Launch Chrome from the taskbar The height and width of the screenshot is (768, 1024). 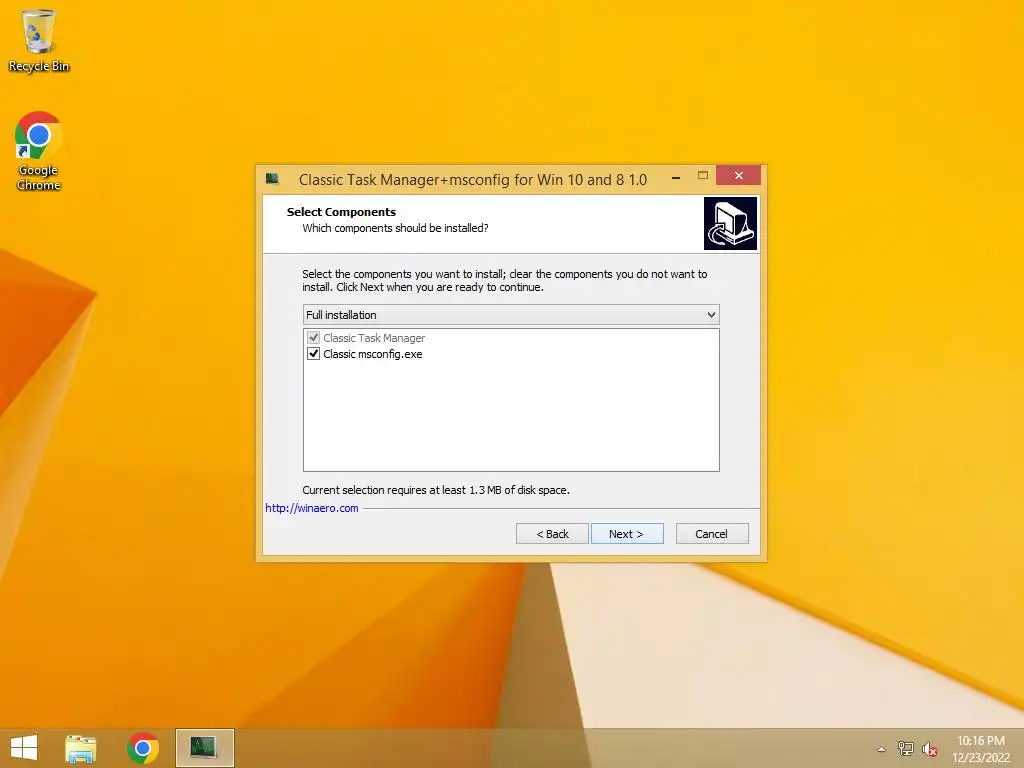pos(143,748)
